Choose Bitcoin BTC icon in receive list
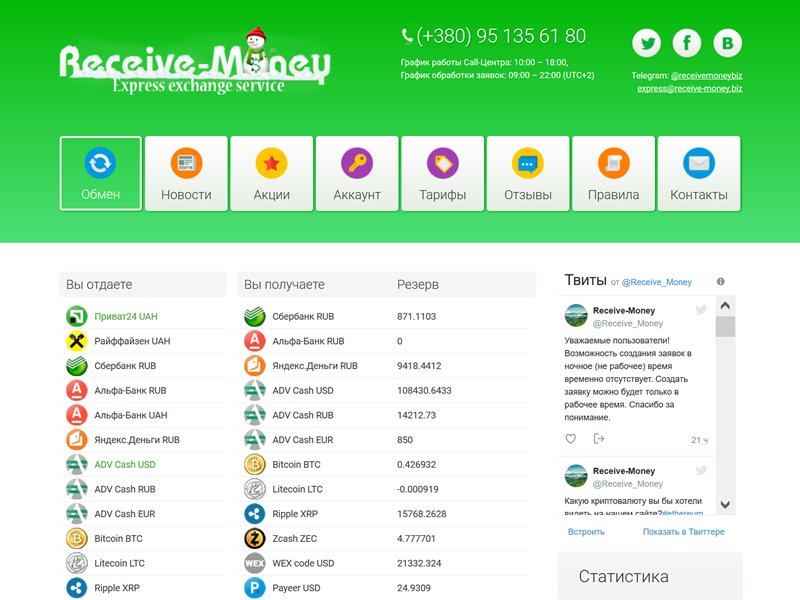 (255, 464)
